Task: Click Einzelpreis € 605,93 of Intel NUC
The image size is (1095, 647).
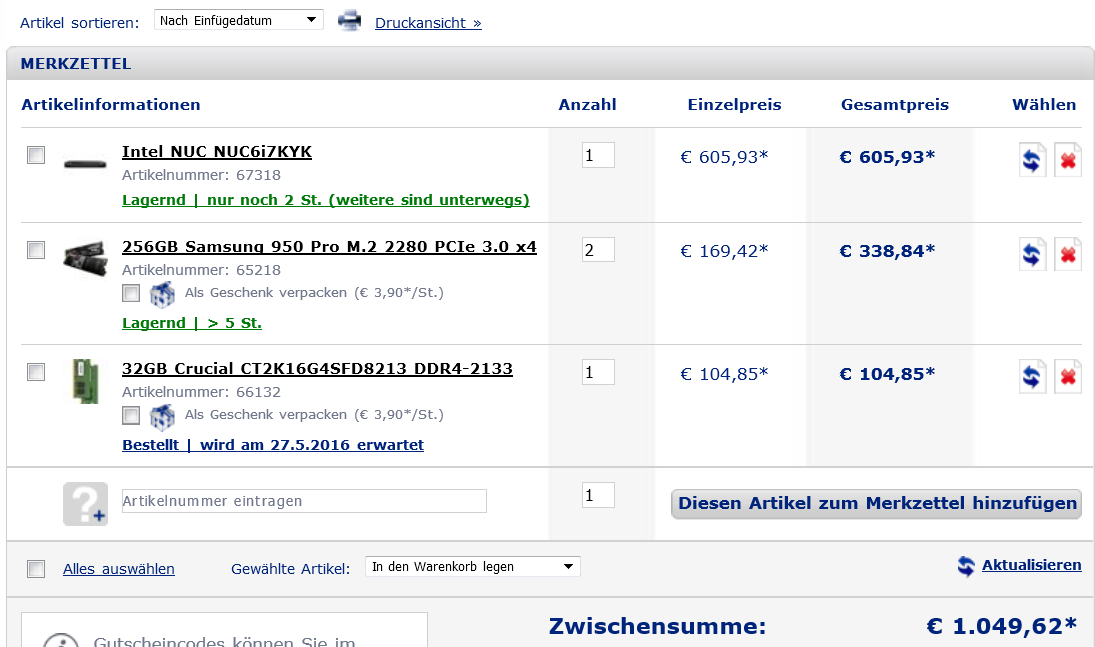Action: point(724,157)
